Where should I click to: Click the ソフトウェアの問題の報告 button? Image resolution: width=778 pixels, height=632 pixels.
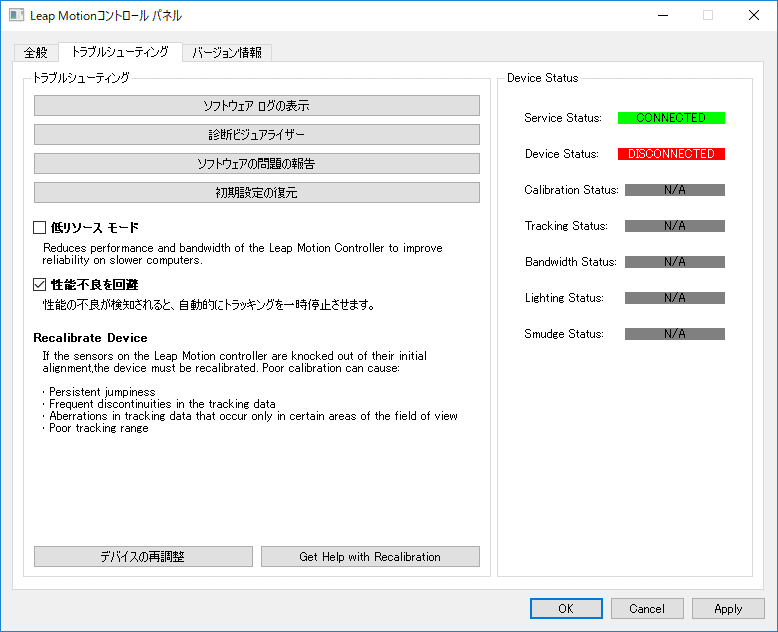[257, 163]
